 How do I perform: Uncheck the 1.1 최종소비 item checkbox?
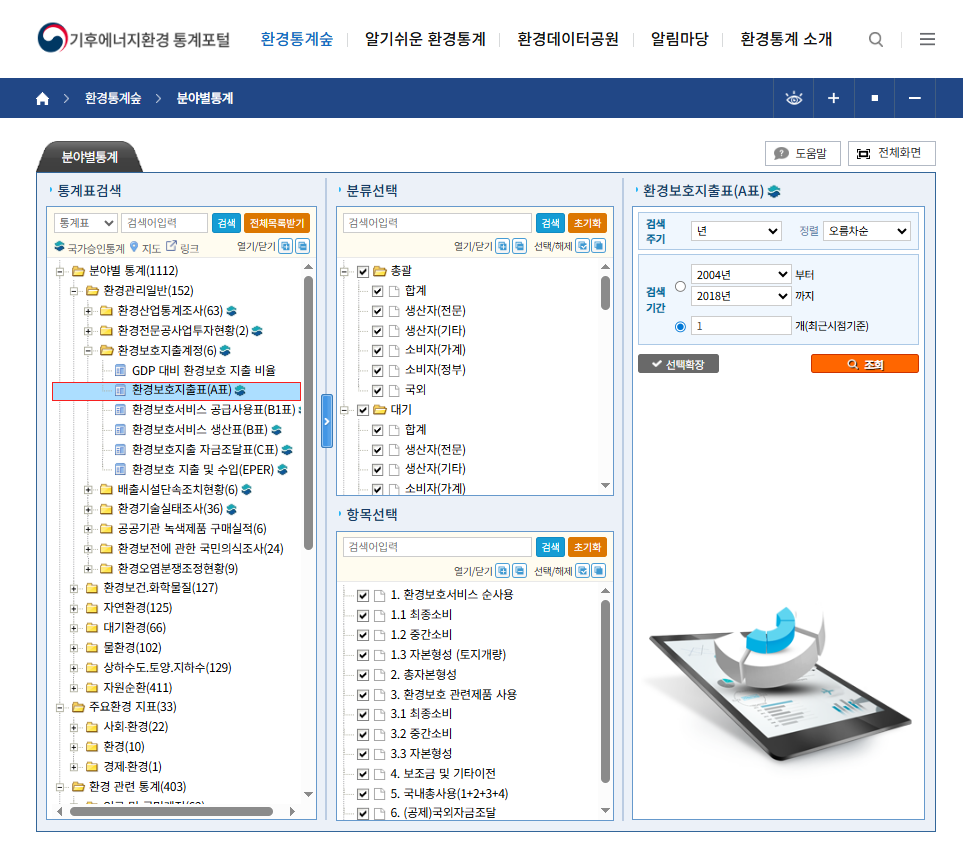tap(362, 615)
